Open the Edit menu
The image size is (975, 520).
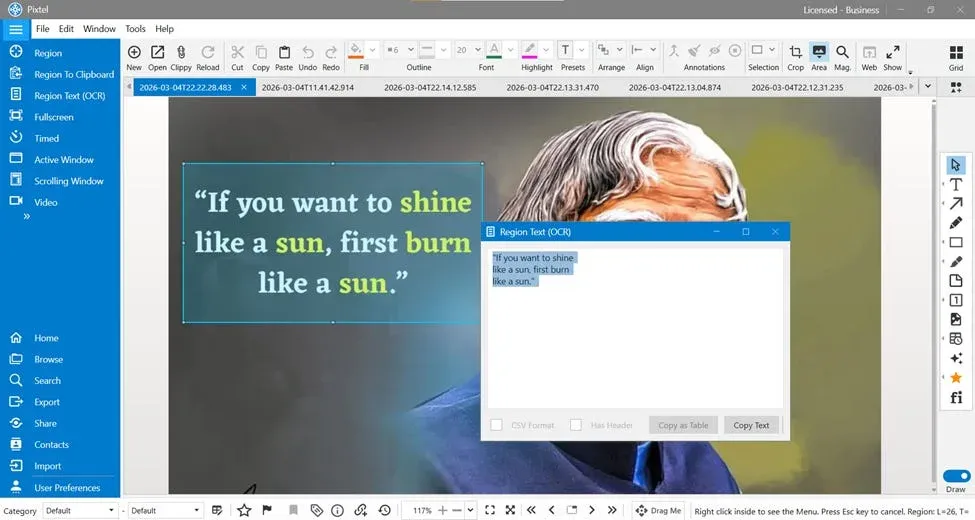point(66,29)
